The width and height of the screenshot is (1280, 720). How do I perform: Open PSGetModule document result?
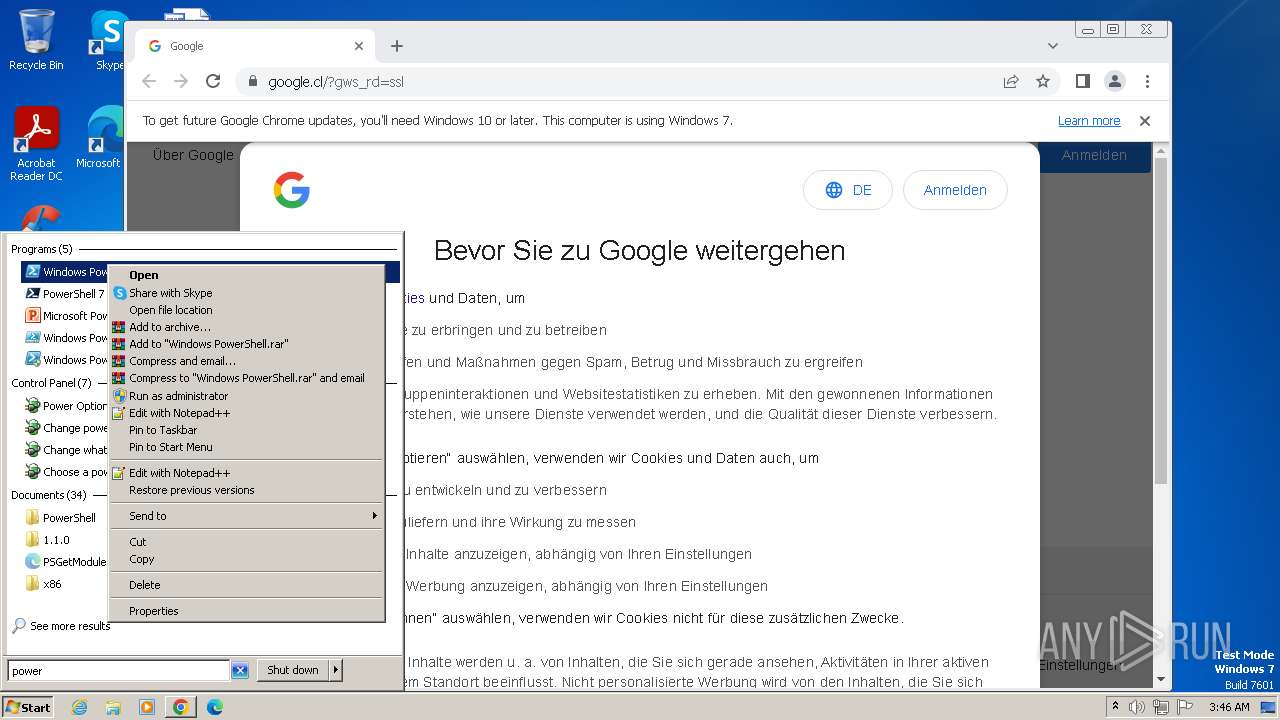[65, 562]
